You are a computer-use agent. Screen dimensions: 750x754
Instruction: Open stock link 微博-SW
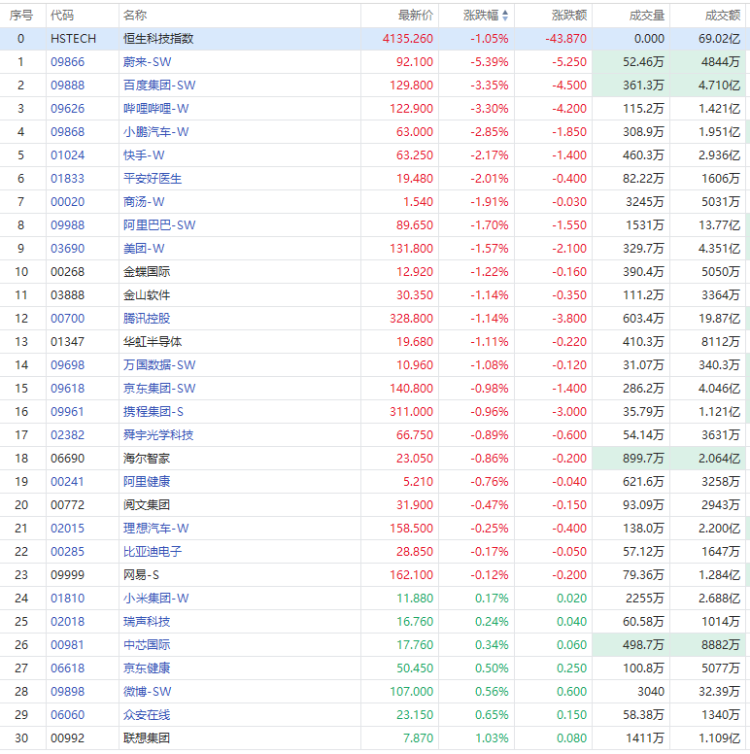point(147,691)
